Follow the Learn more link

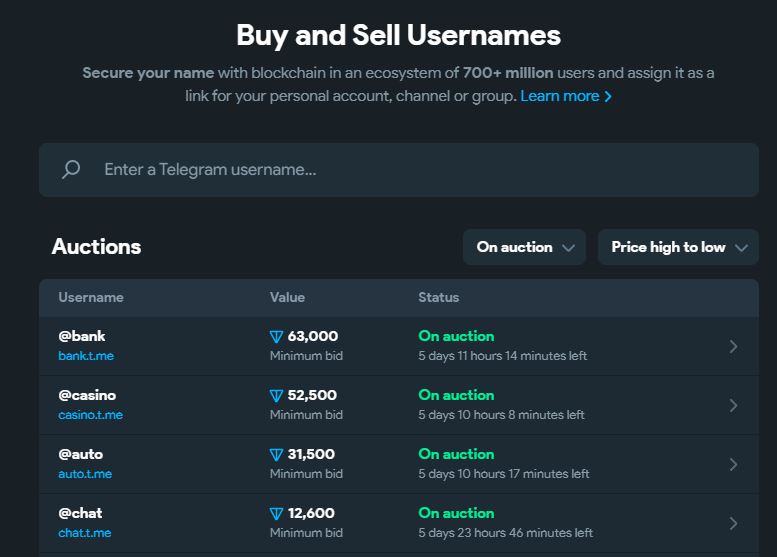pos(559,96)
